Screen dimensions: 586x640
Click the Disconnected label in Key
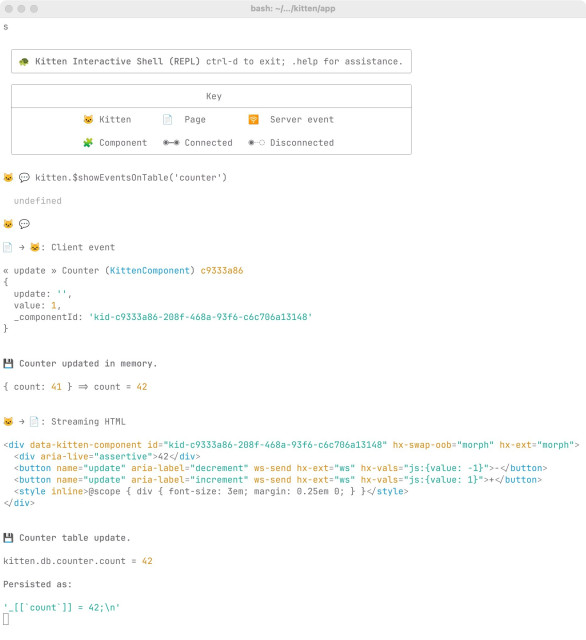click(302, 143)
